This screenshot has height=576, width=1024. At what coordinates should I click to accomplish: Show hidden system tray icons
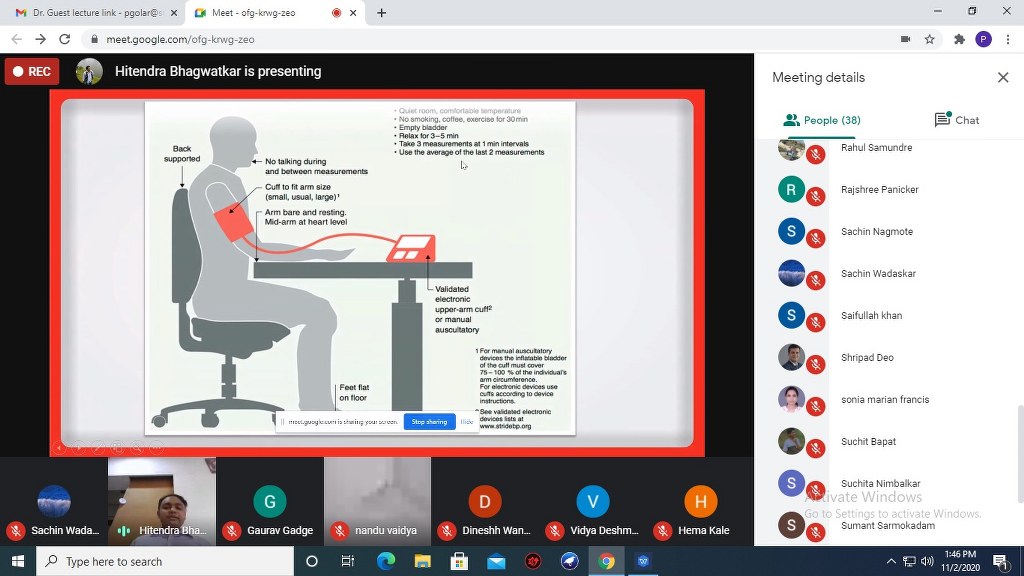(x=891, y=561)
